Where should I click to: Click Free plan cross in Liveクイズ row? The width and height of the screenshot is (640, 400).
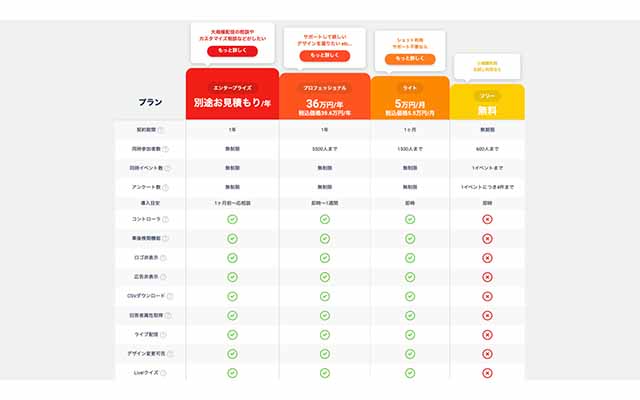487,373
